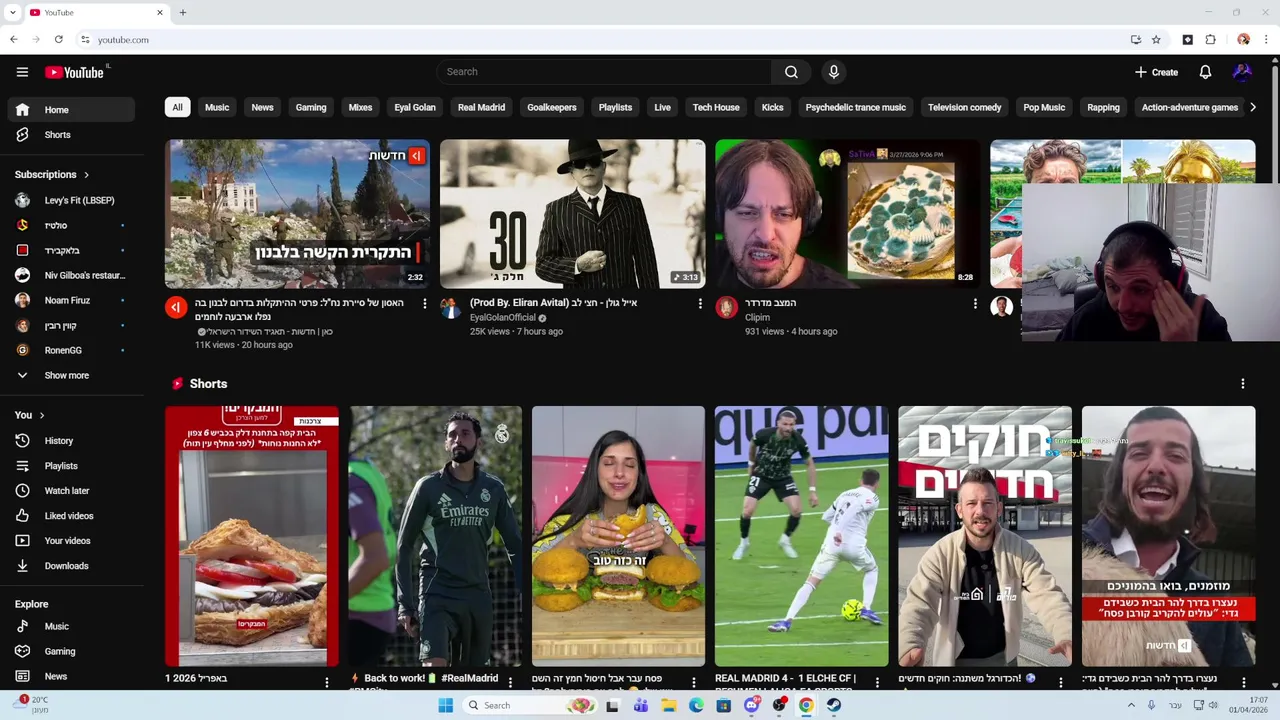Open Music under Explore
This screenshot has height=720, width=1280.
click(x=71, y=626)
